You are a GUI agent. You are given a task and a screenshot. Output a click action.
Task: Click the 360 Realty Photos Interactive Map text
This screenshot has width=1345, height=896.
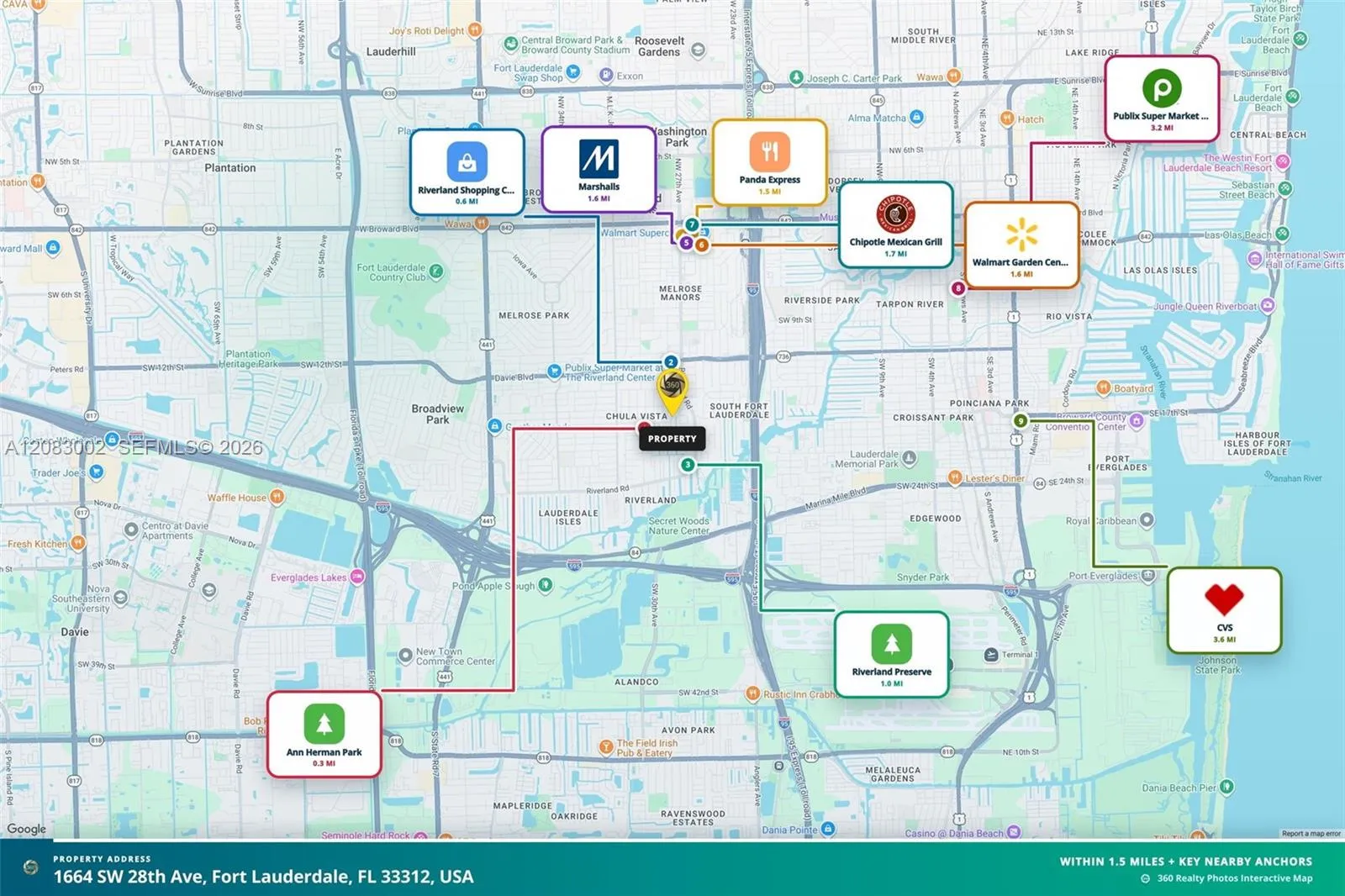click(1234, 878)
